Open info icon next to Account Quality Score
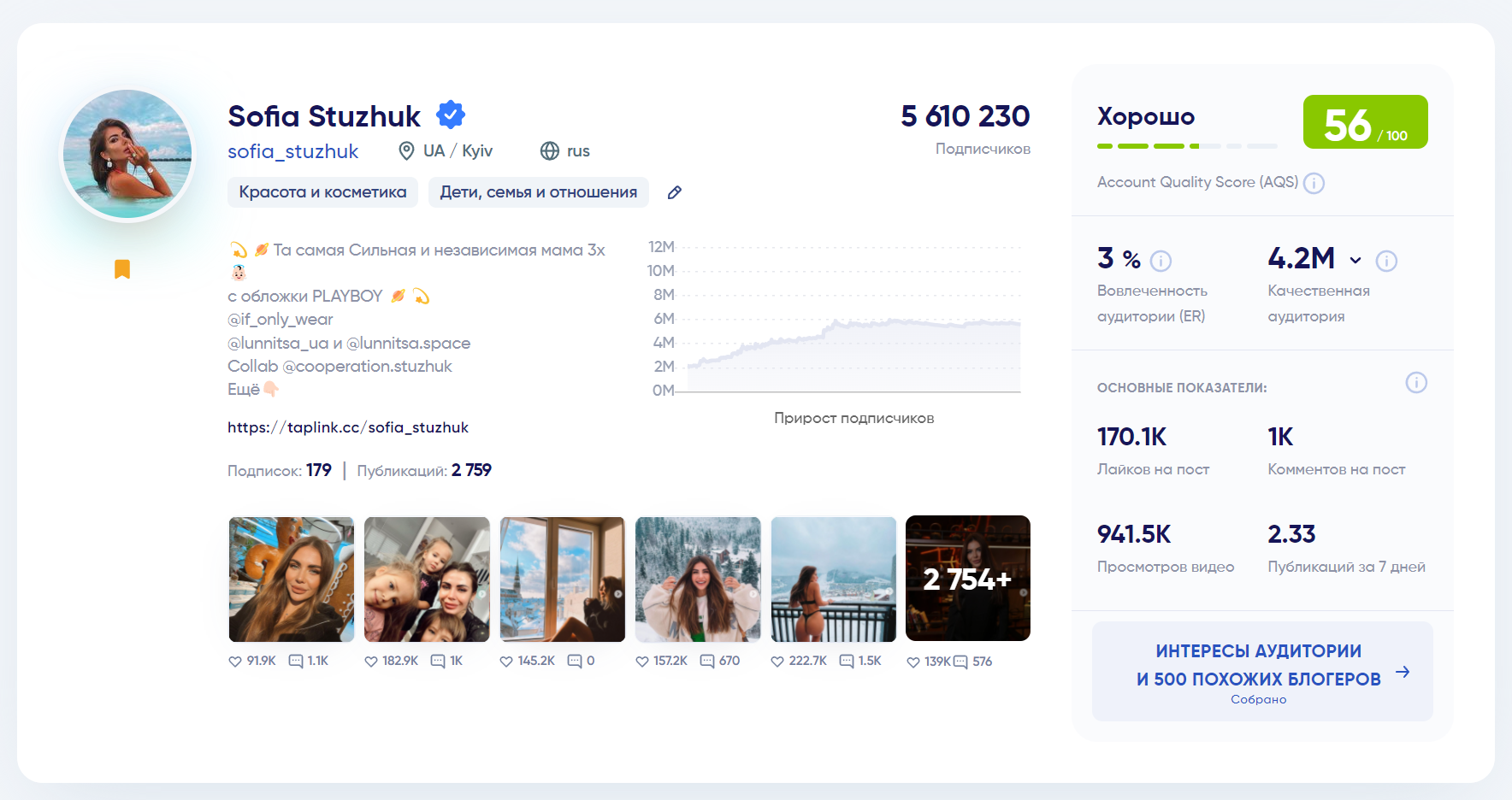Viewport: 1512px width, 800px height. pyautogui.click(x=1314, y=183)
